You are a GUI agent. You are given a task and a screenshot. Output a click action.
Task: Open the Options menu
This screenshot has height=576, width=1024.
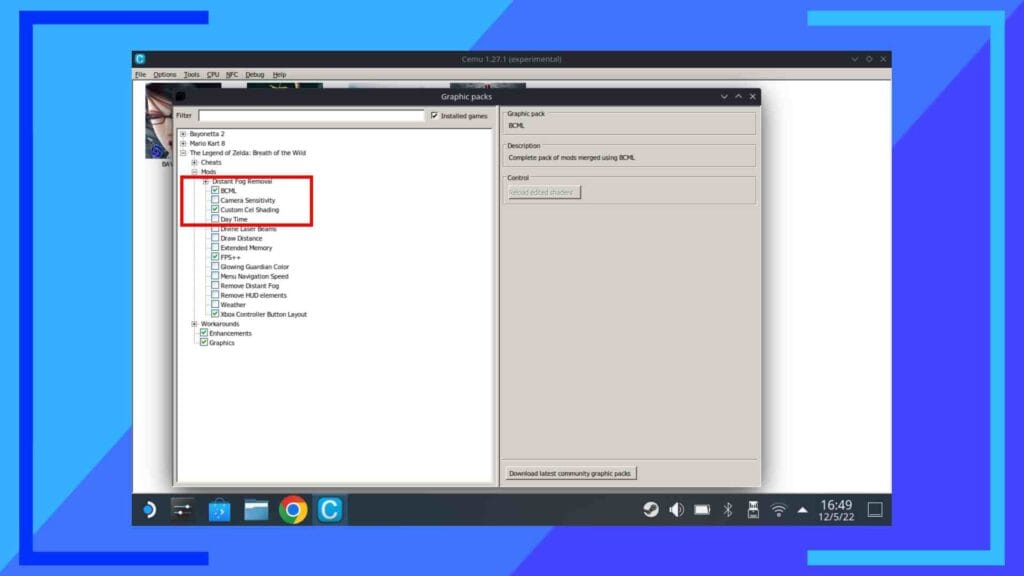click(165, 74)
